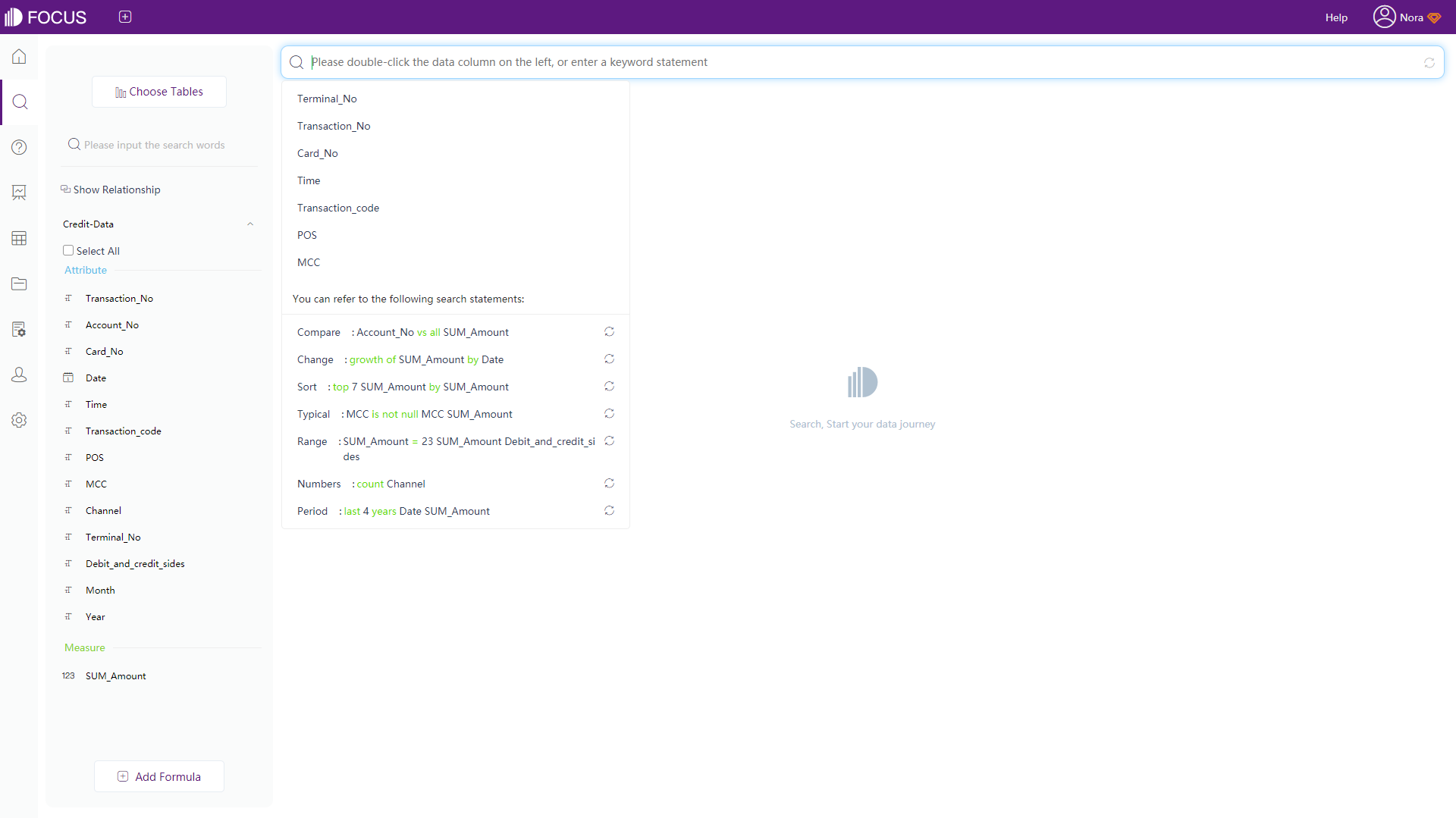Select Terminal_No in the left column list
This screenshot has width=1456, height=818.
click(113, 537)
